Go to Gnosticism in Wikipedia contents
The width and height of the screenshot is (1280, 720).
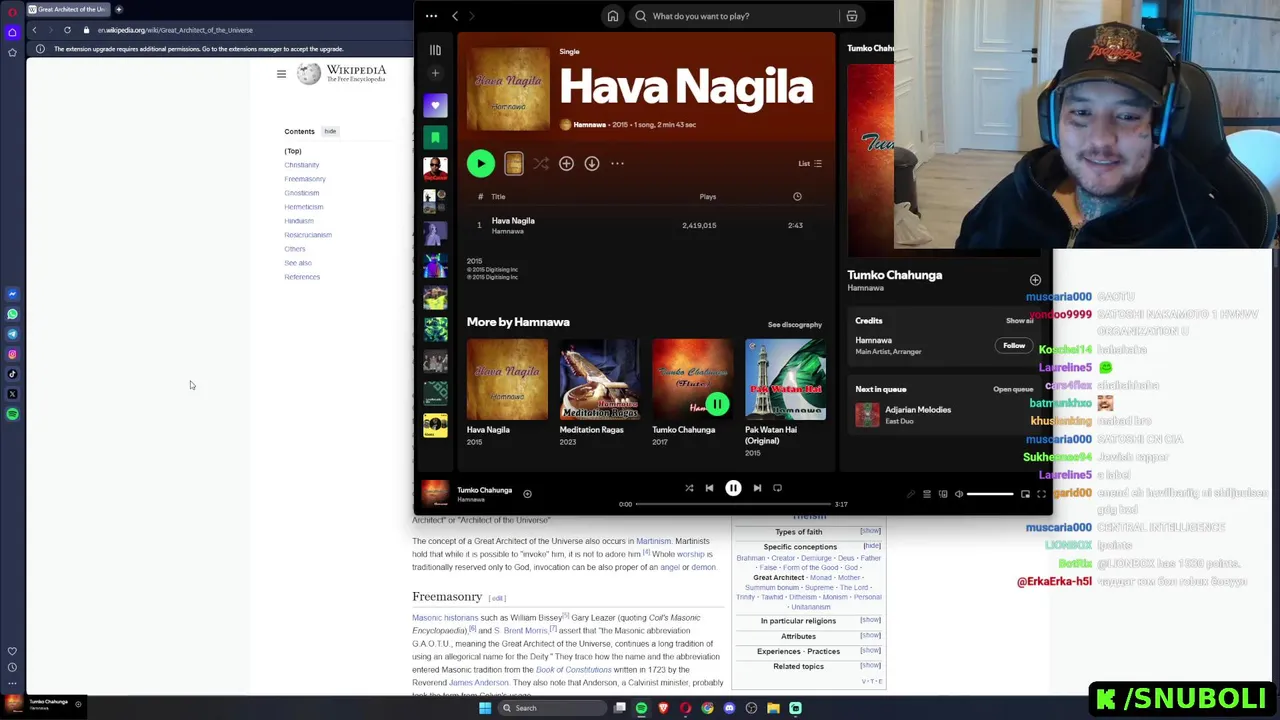pyautogui.click(x=301, y=193)
